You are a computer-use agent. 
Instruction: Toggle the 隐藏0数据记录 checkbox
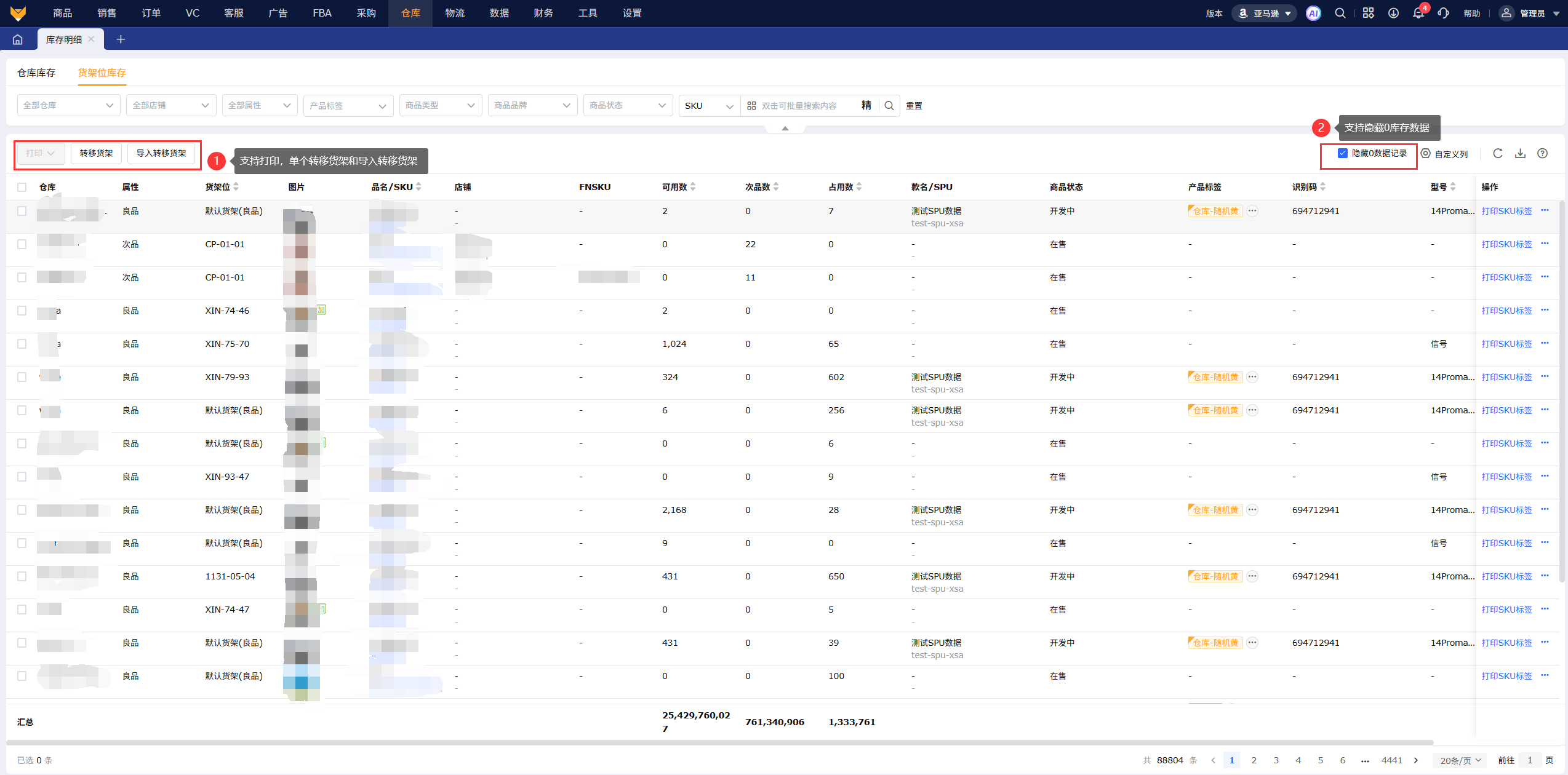[1343, 153]
